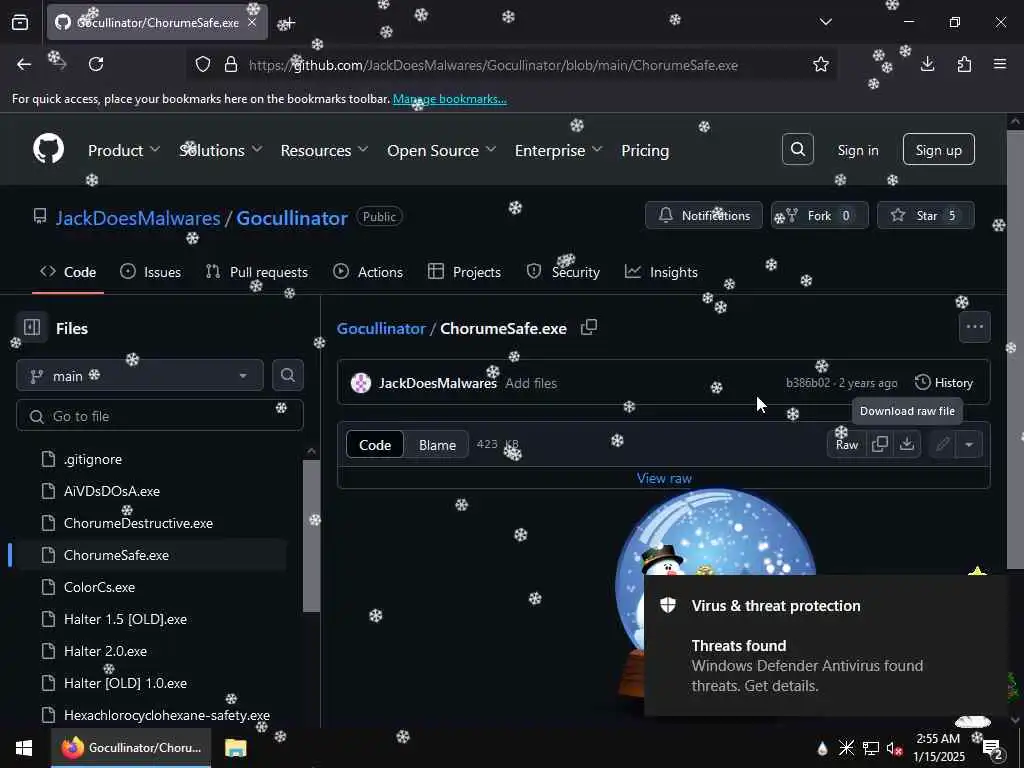View file History
The image size is (1024, 768).
[944, 383]
